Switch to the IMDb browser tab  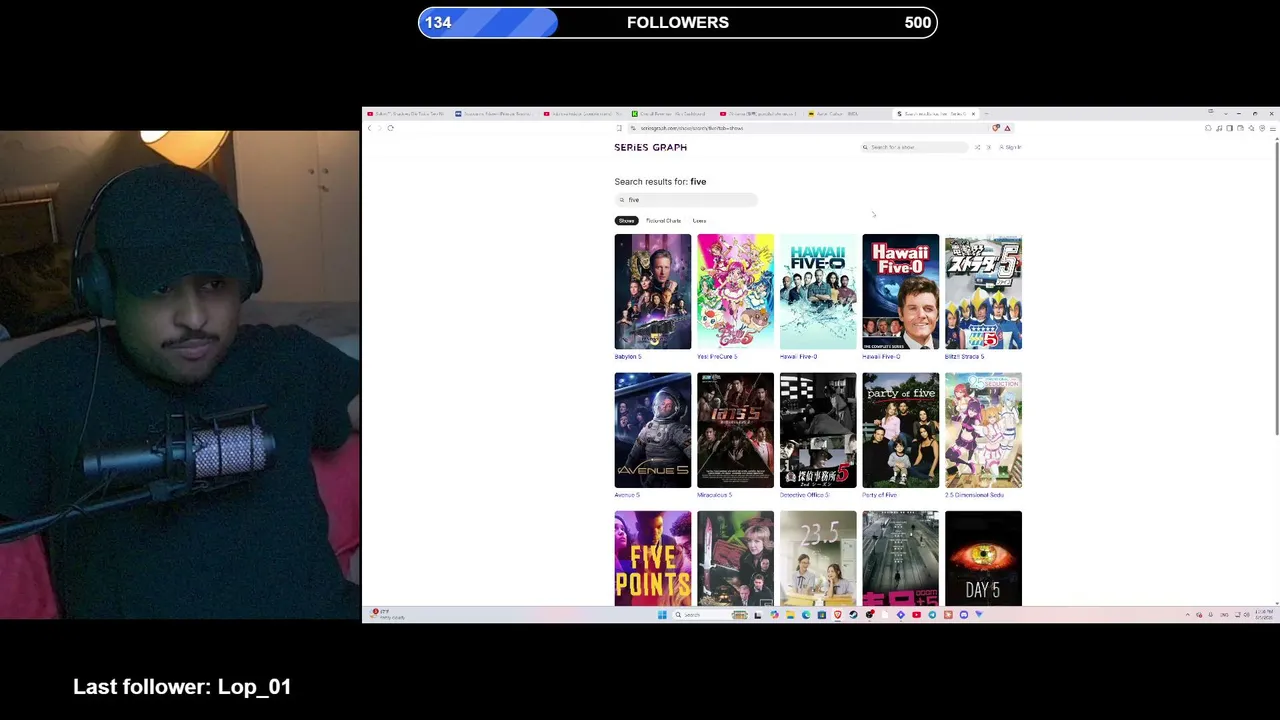point(847,114)
